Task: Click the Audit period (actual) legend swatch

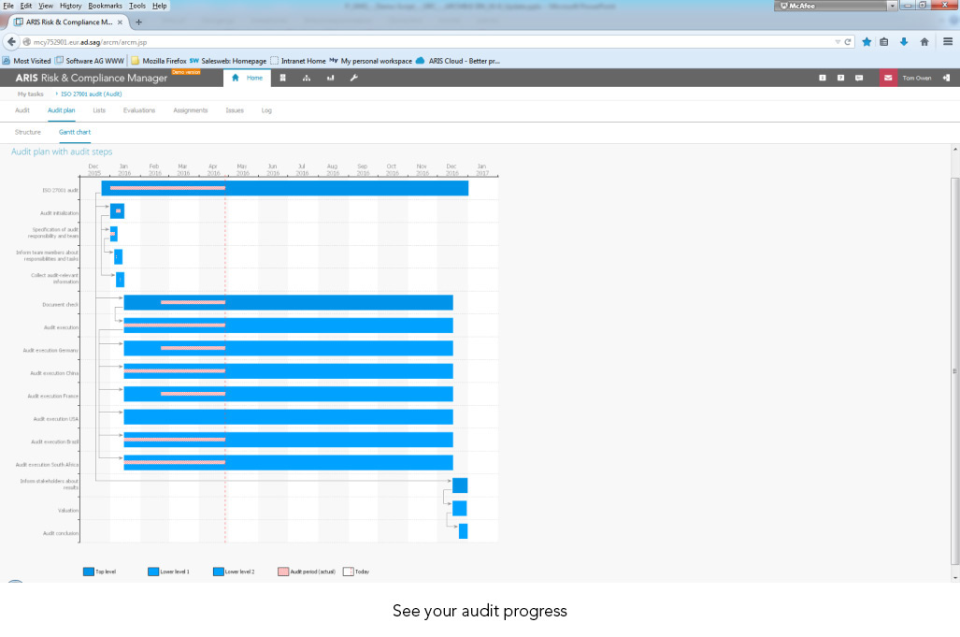Action: pyautogui.click(x=283, y=572)
